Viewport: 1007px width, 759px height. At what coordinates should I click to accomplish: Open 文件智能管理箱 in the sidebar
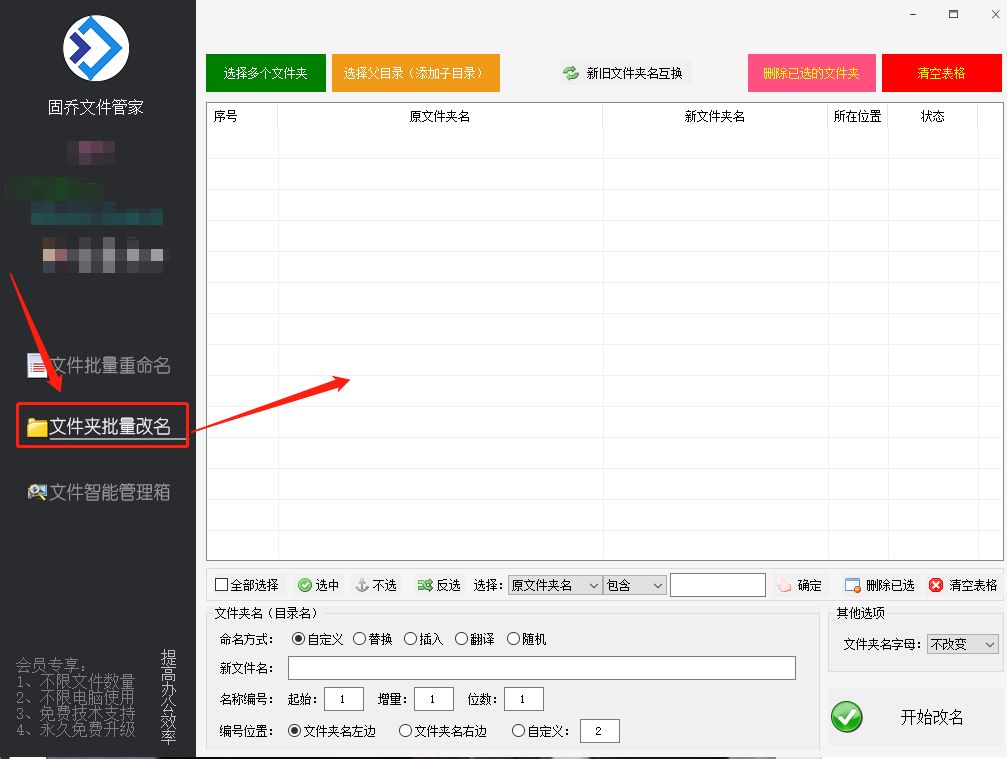click(x=99, y=492)
